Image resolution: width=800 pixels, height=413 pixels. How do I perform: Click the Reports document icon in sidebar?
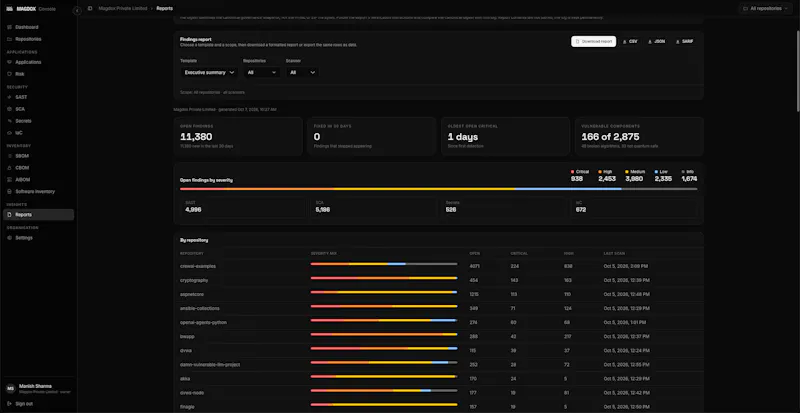click(x=10, y=215)
